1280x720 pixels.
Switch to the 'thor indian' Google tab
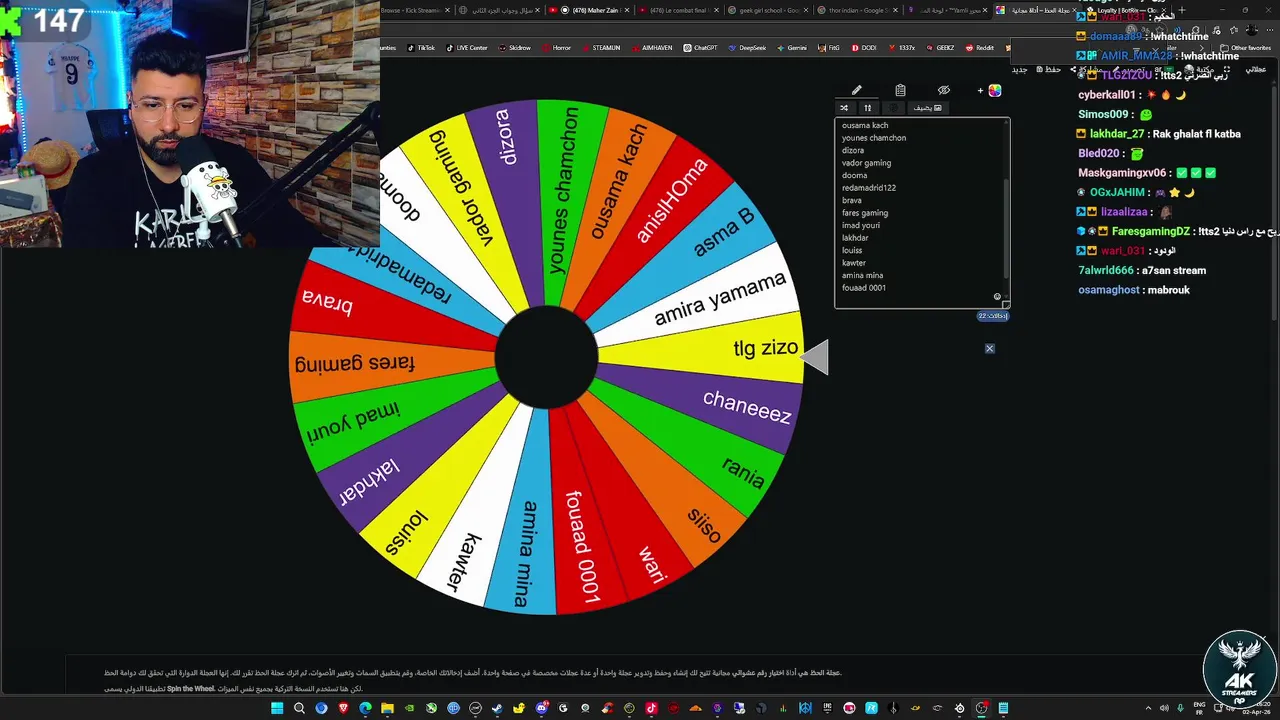[857, 10]
